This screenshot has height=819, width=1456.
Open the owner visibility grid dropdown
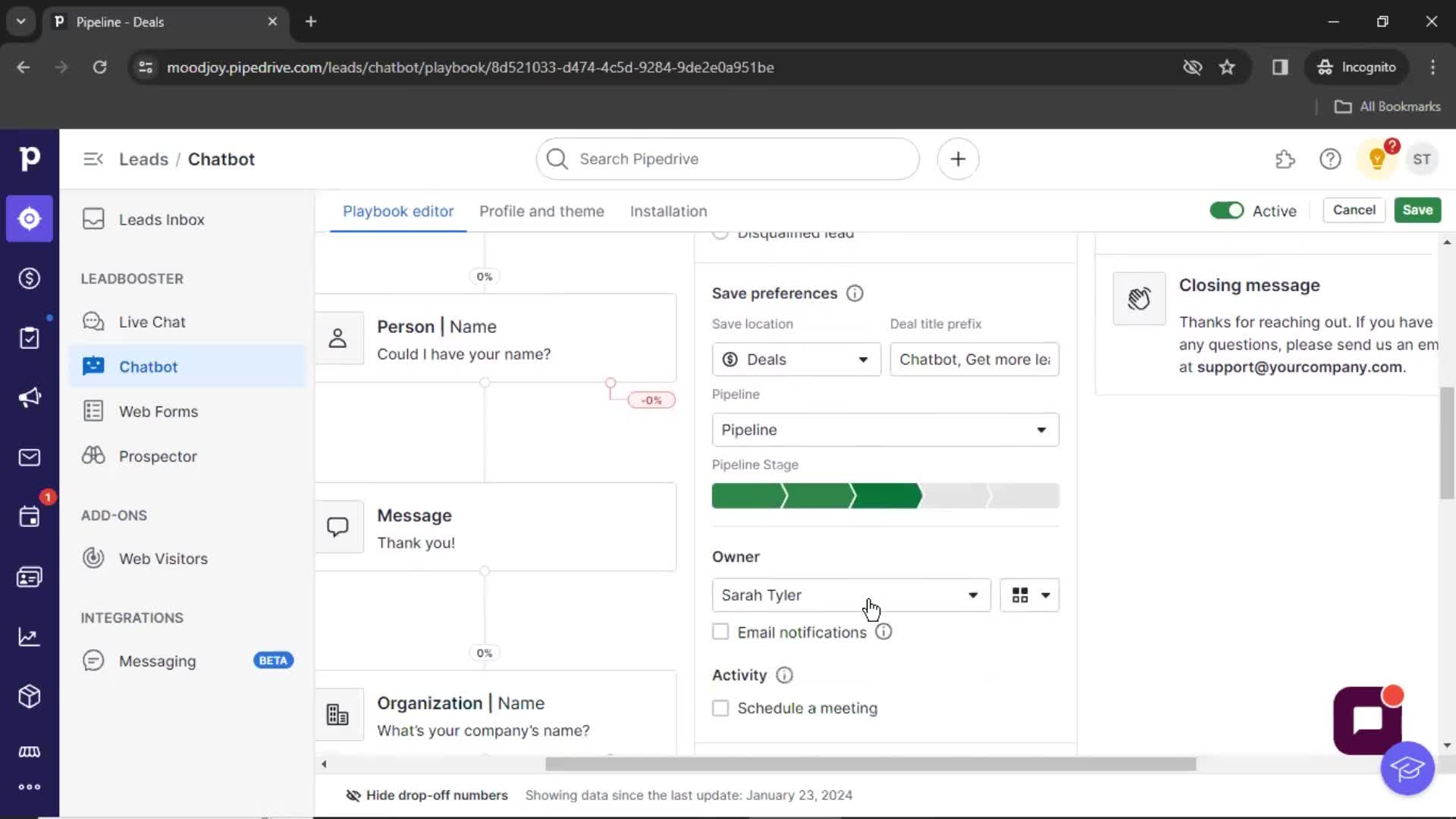[x=1029, y=595]
